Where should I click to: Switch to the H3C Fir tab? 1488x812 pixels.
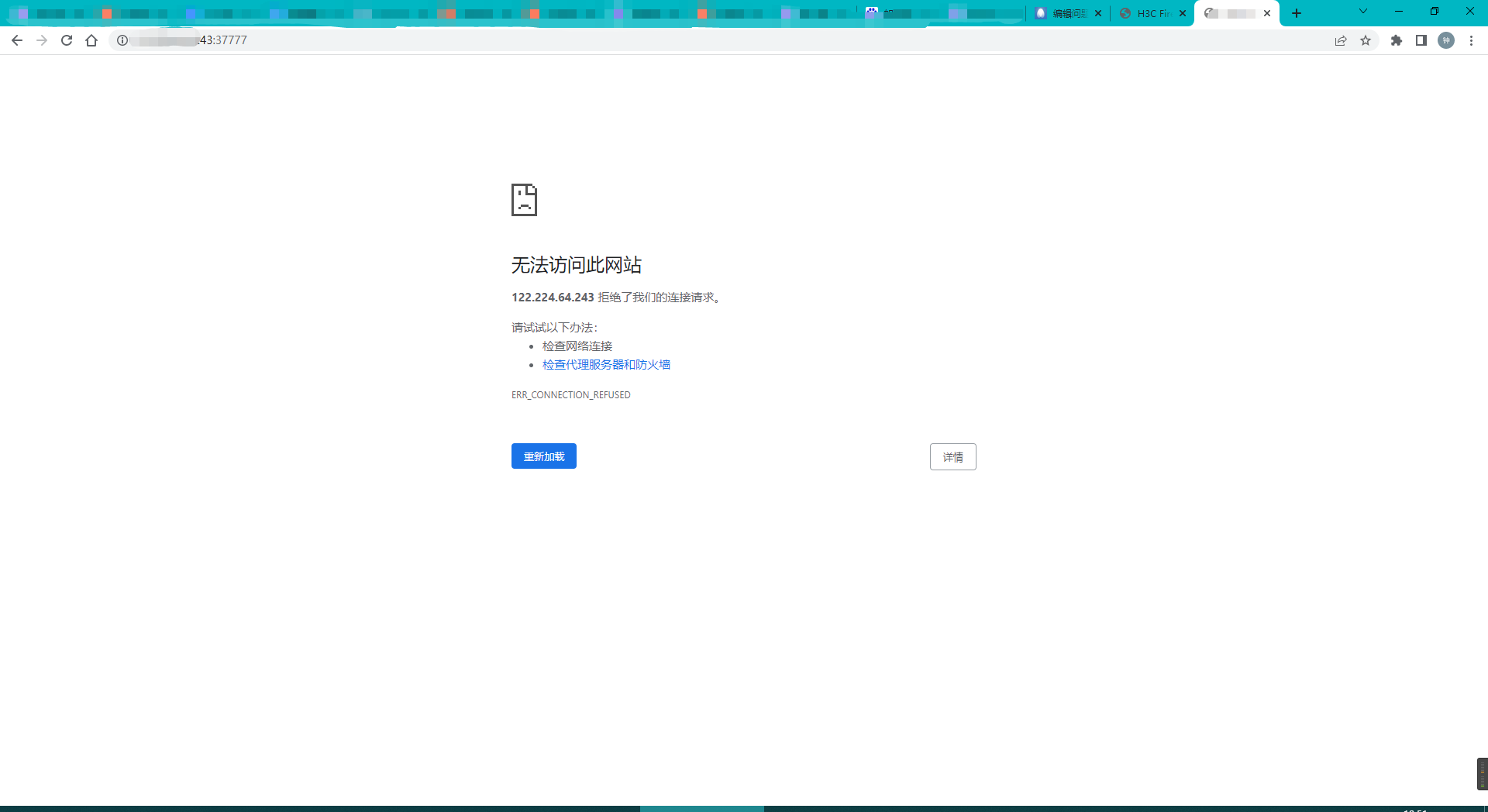1152,13
